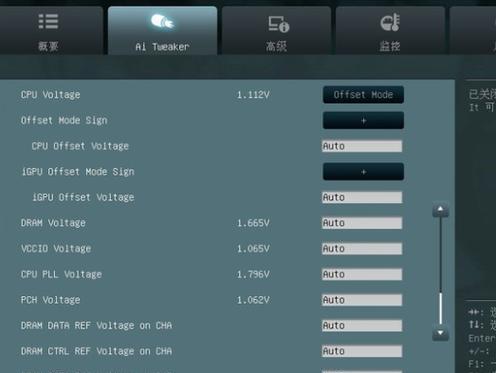Click the 1.796V CPU PLL reading
Screen dimensions: 496x373
(253, 274)
